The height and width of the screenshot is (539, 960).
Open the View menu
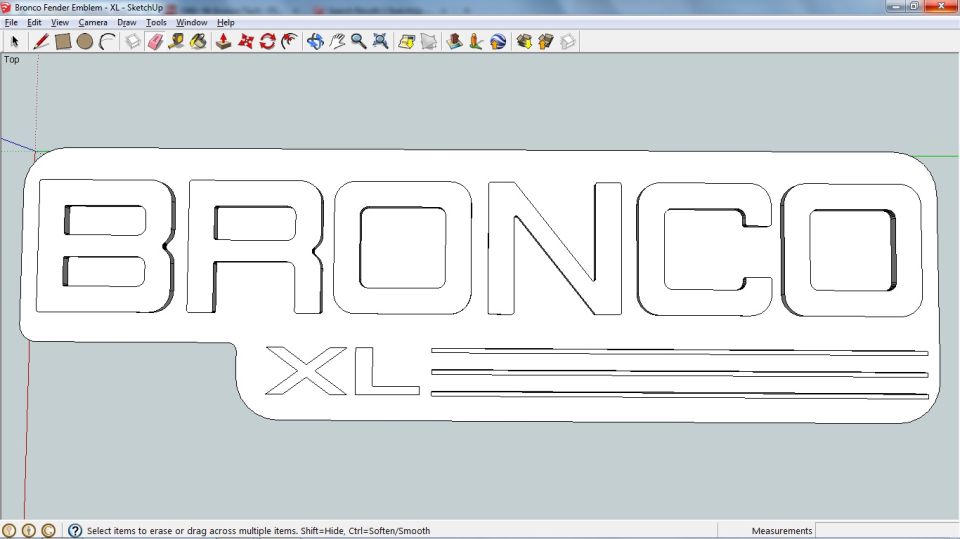(x=59, y=22)
